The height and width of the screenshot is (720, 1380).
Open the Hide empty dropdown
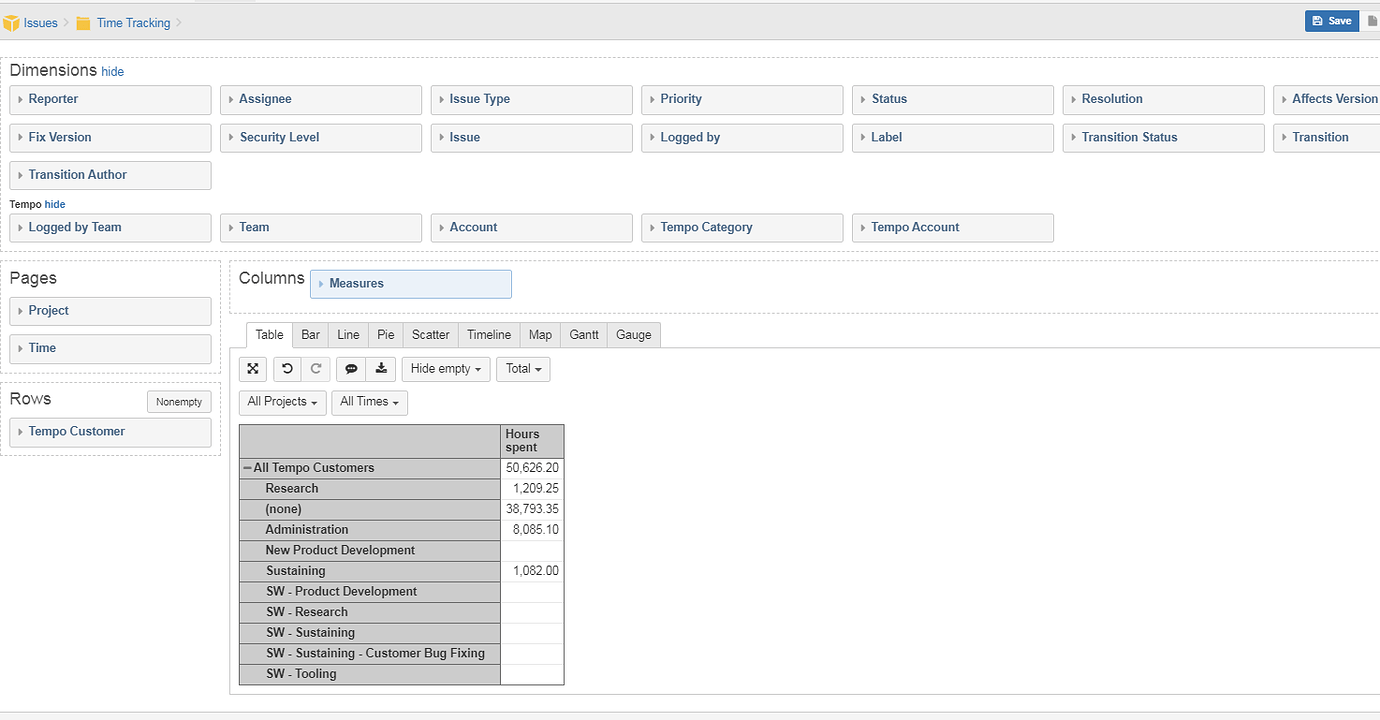445,368
